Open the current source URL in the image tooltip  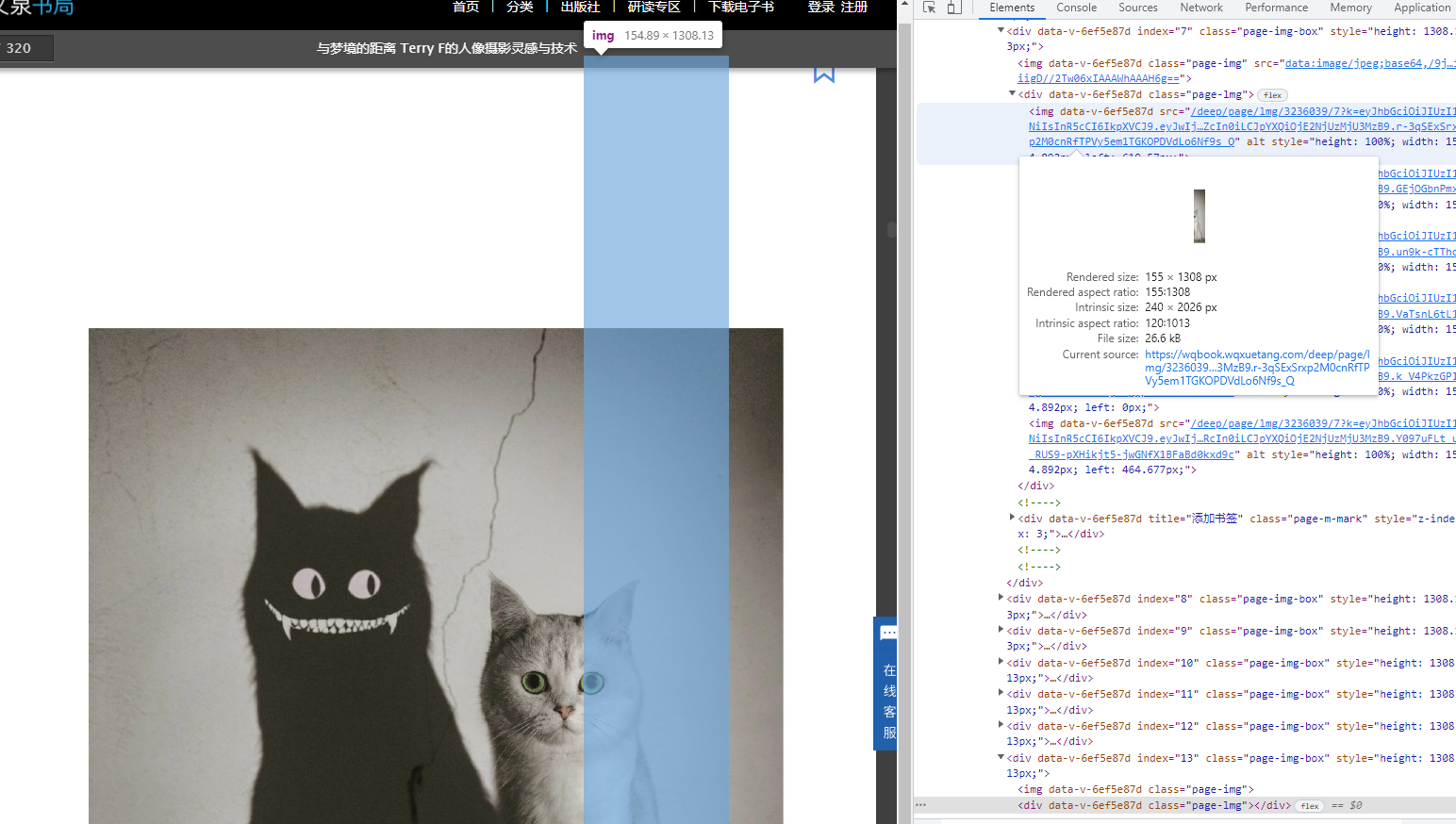[1257, 368]
